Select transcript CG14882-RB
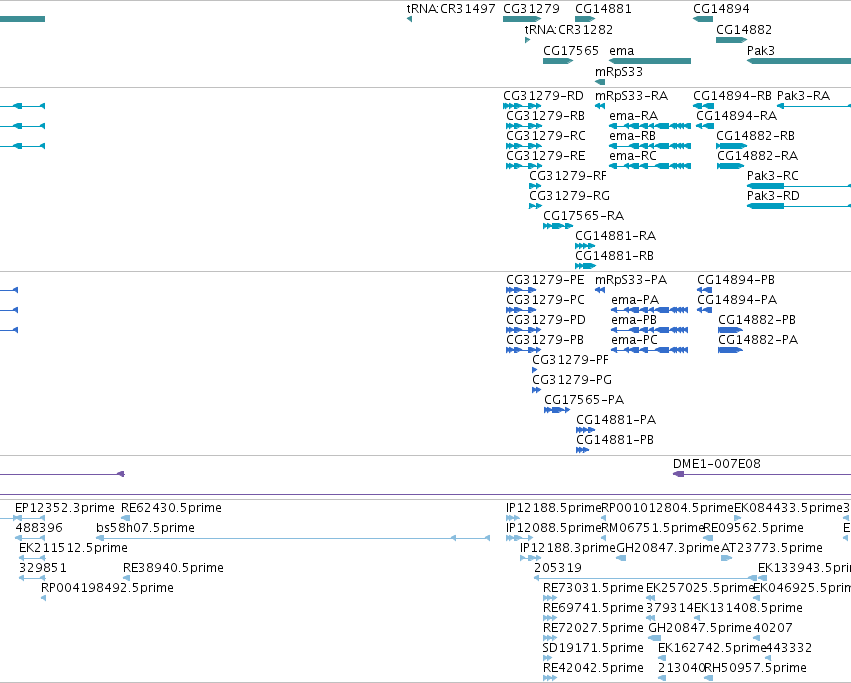The height and width of the screenshot is (683, 851). coord(732,146)
